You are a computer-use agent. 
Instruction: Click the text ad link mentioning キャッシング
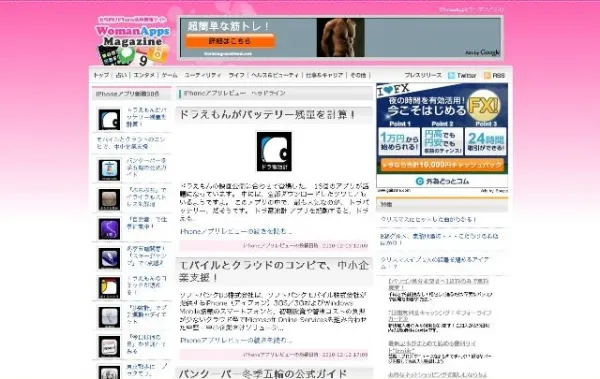point(440,315)
